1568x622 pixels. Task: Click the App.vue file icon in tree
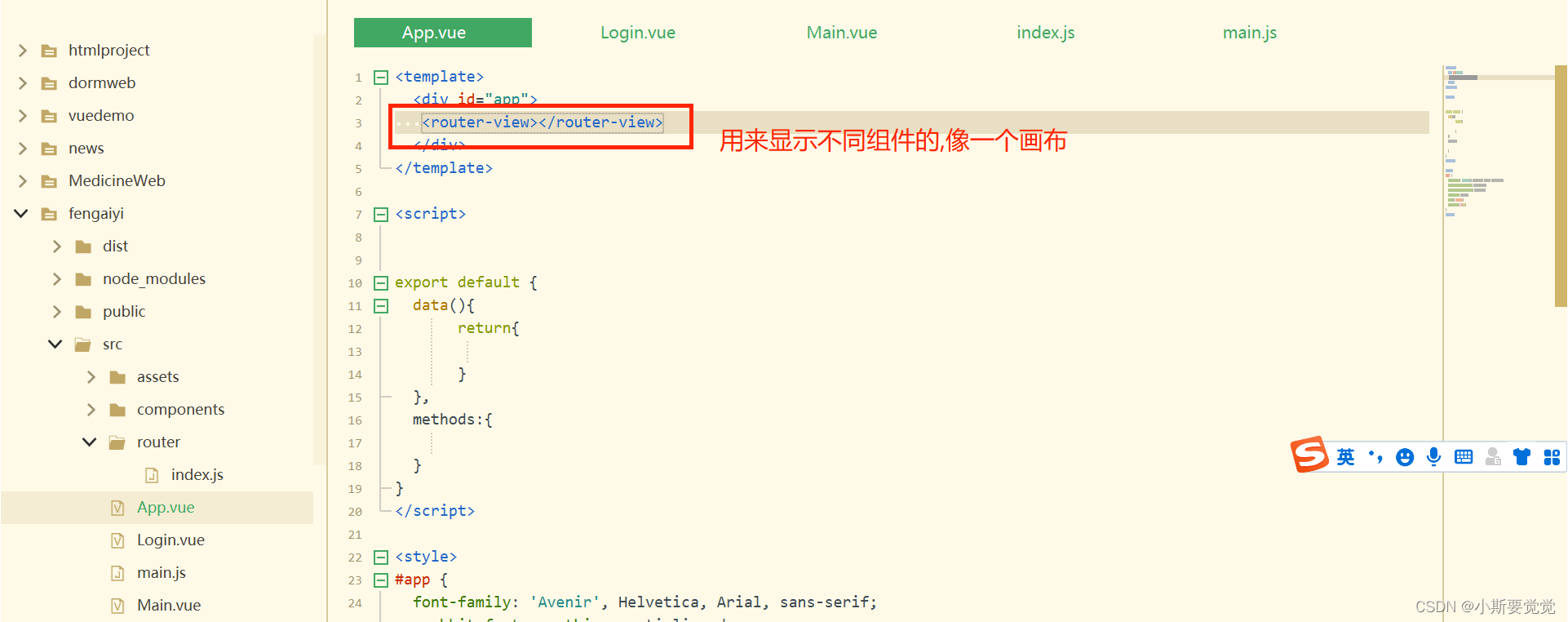pyautogui.click(x=117, y=508)
